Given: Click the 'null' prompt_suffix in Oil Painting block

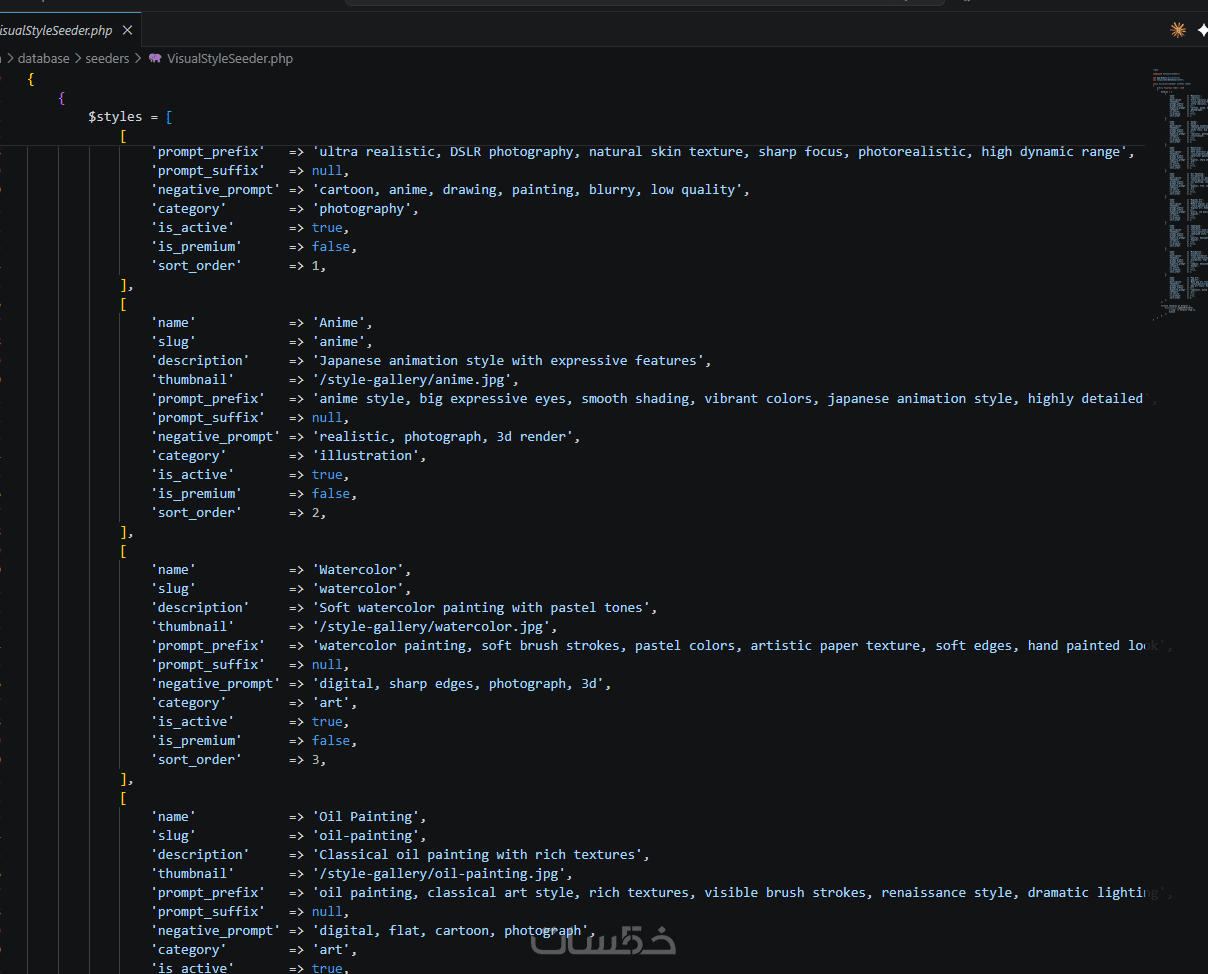Looking at the screenshot, I should [327, 912].
